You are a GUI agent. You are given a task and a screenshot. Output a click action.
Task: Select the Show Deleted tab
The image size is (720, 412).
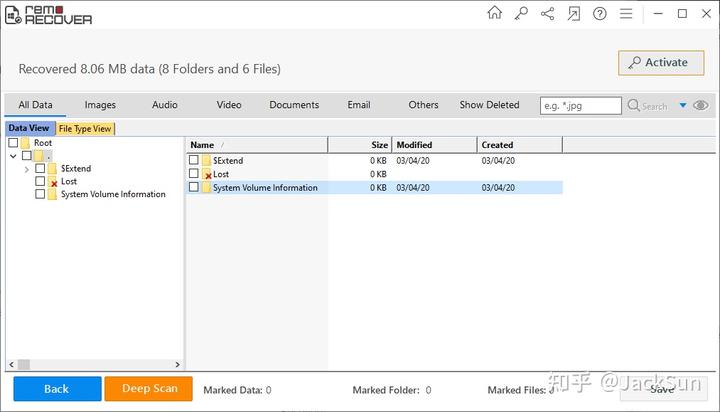click(489, 105)
